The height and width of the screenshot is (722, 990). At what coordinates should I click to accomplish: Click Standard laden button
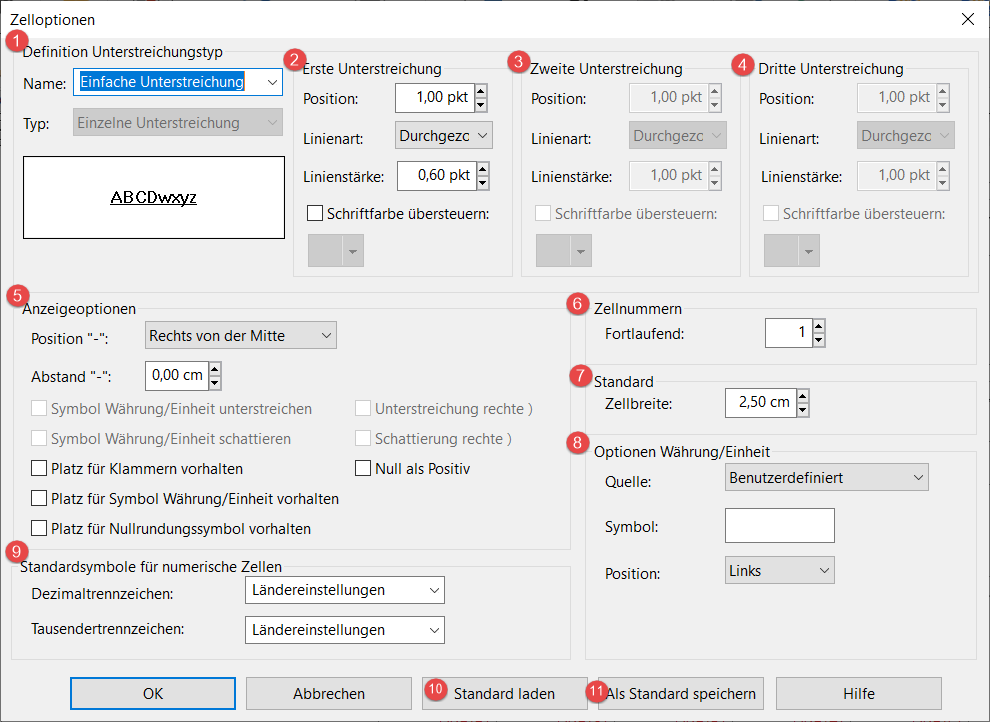504,693
